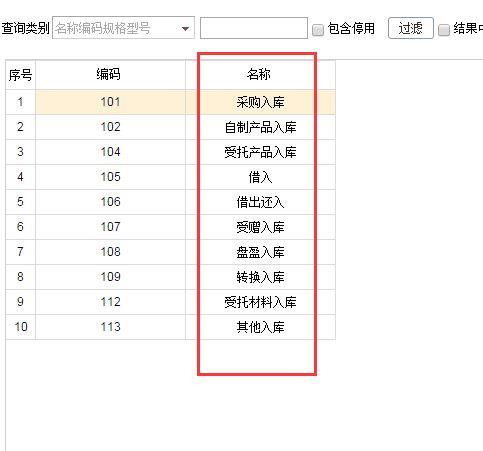Click code cell 106
This screenshot has width=483, height=451.
[x=110, y=202]
